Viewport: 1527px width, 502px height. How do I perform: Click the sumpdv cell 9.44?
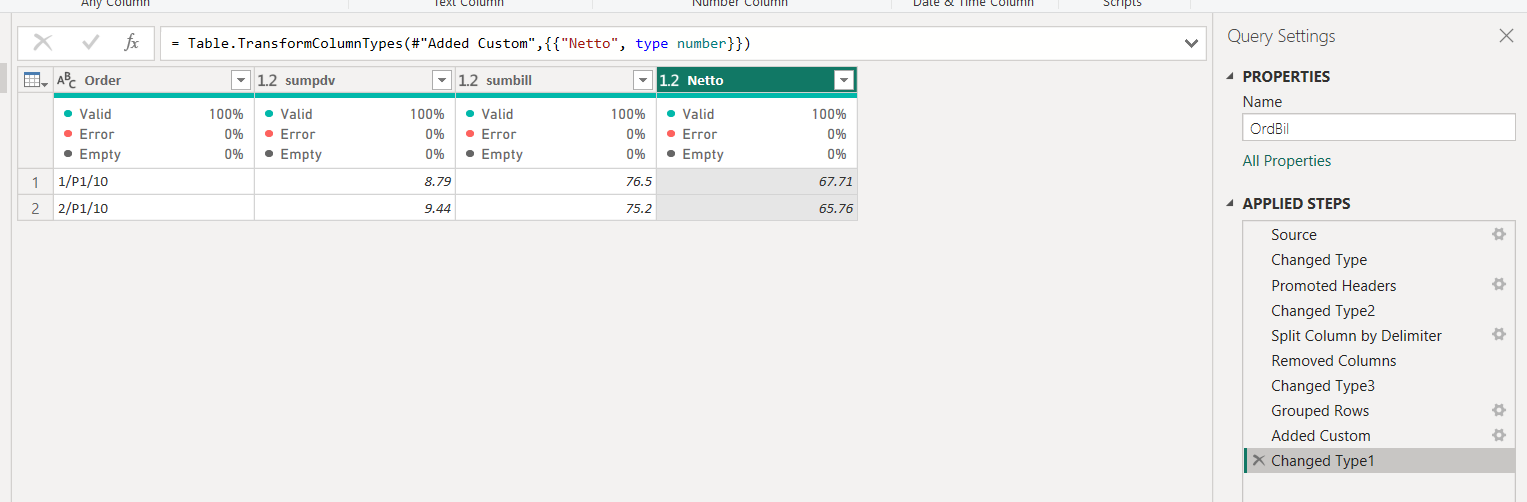355,208
